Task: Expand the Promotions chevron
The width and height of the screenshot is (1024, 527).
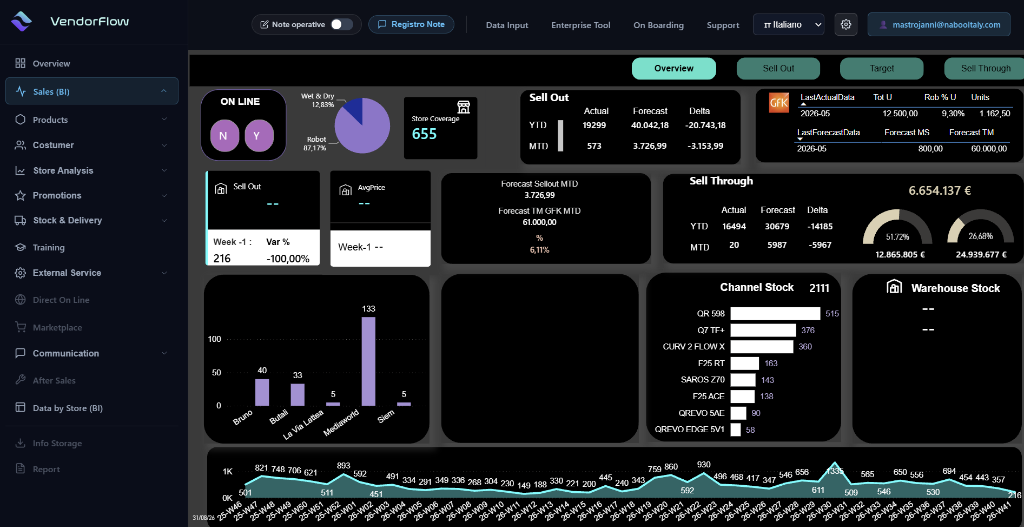Action: pyautogui.click(x=164, y=195)
